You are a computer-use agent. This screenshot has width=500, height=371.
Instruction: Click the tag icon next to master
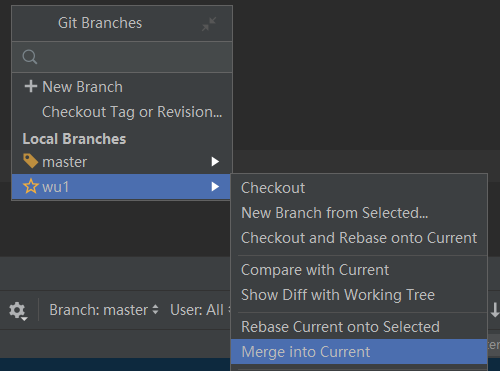pyautogui.click(x=30, y=161)
